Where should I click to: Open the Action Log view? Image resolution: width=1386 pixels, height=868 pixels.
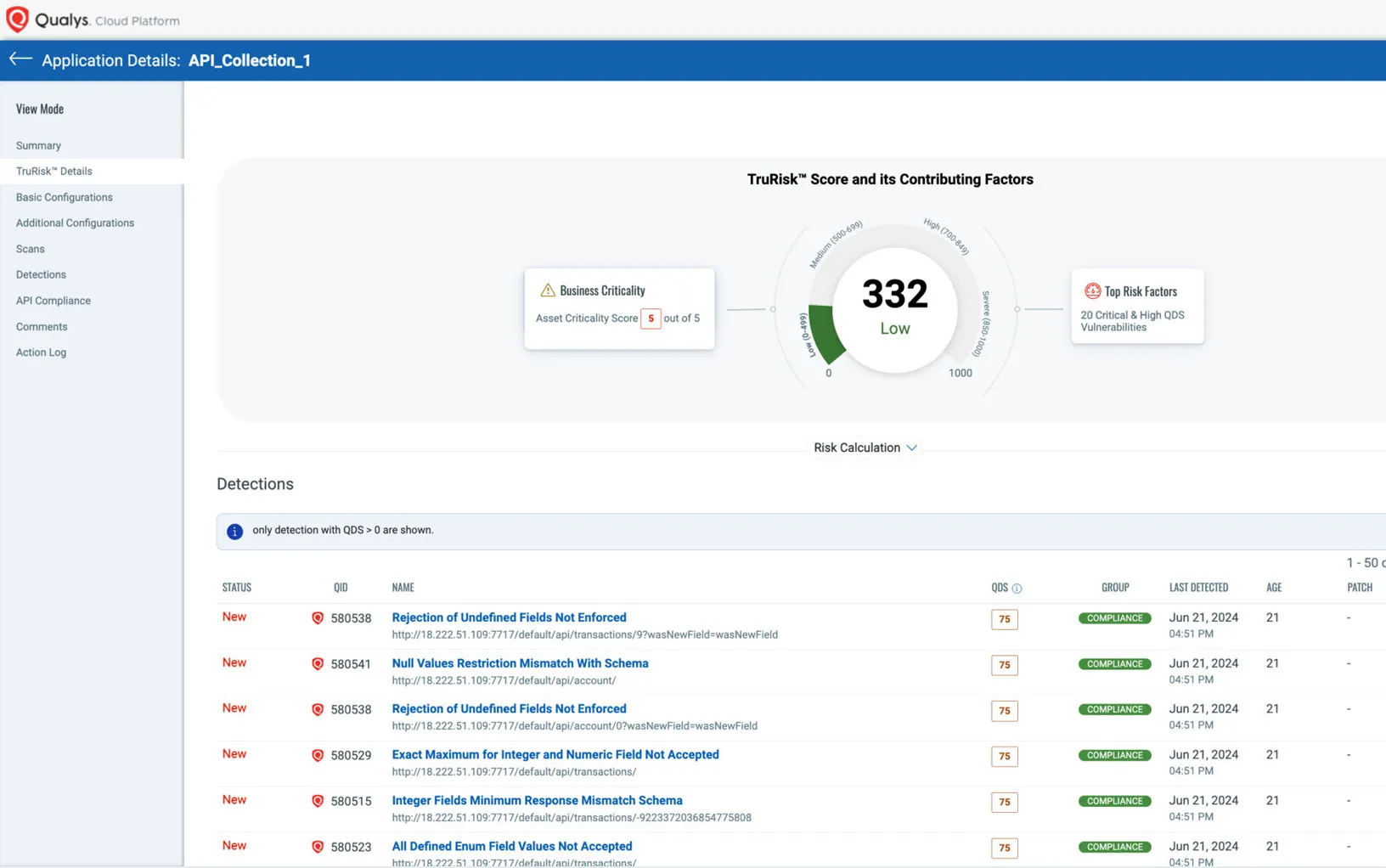tap(41, 352)
